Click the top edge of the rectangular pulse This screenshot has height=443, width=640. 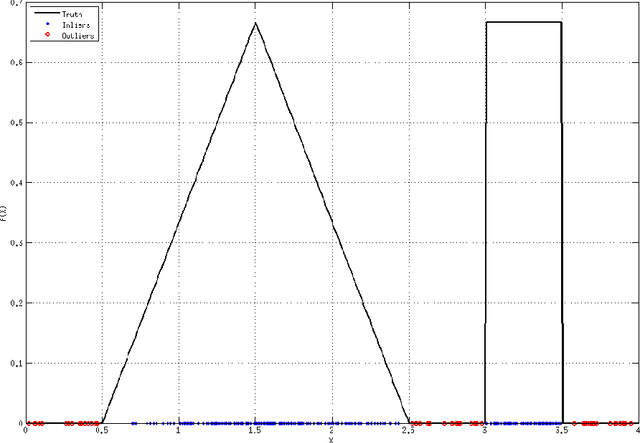(x=523, y=22)
